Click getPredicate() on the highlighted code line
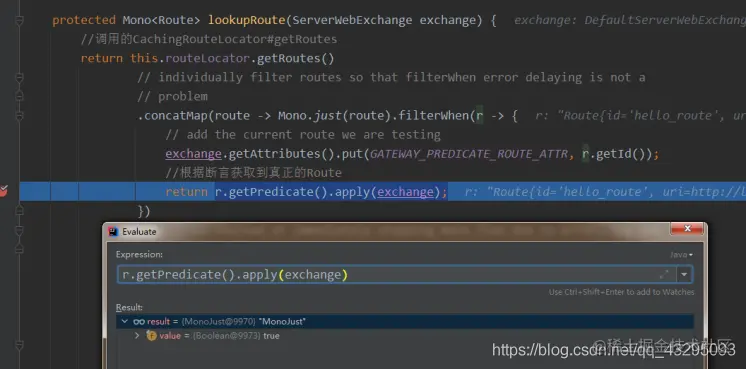This screenshot has width=746, height=369. pyautogui.click(x=278, y=192)
